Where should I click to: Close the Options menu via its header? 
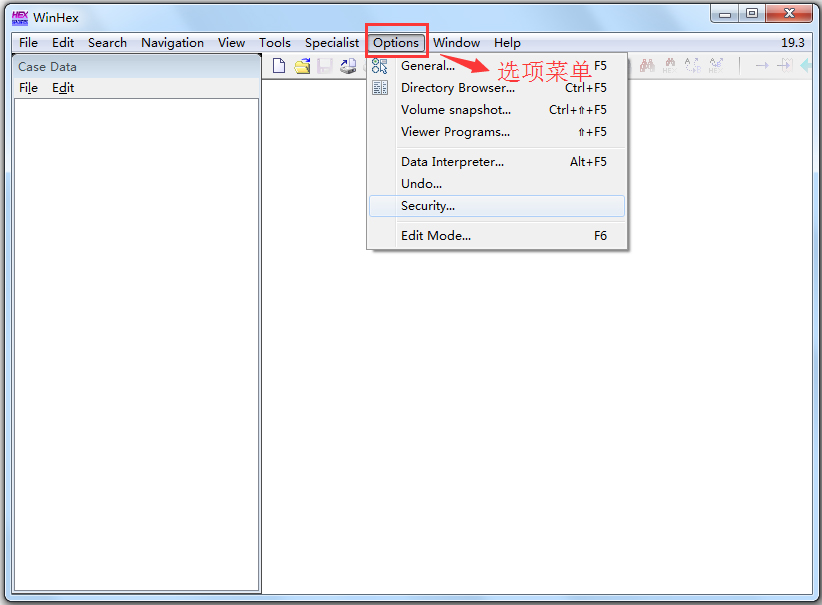click(x=396, y=43)
